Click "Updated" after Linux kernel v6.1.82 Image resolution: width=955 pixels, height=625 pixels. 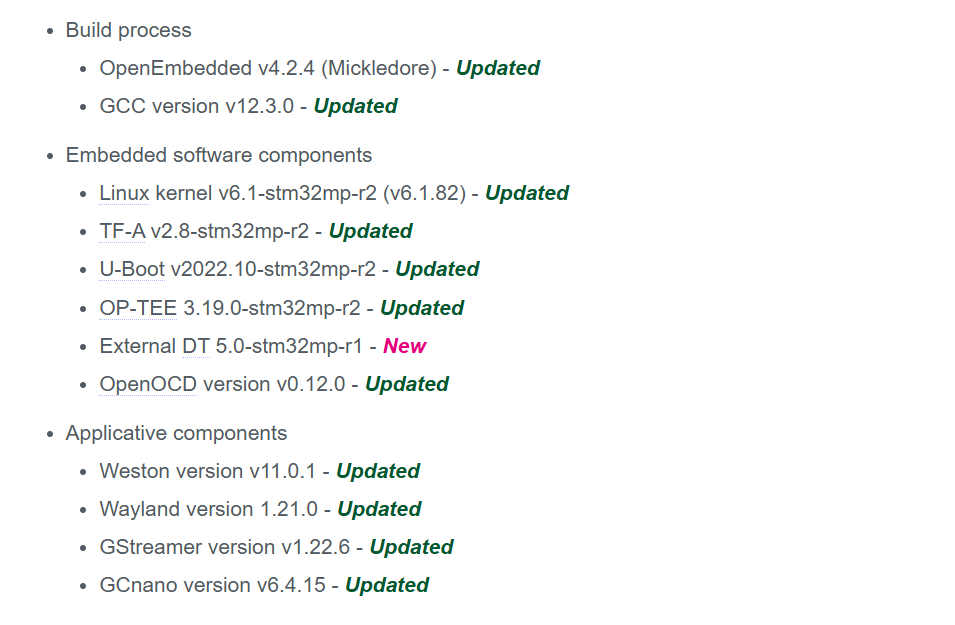527,193
